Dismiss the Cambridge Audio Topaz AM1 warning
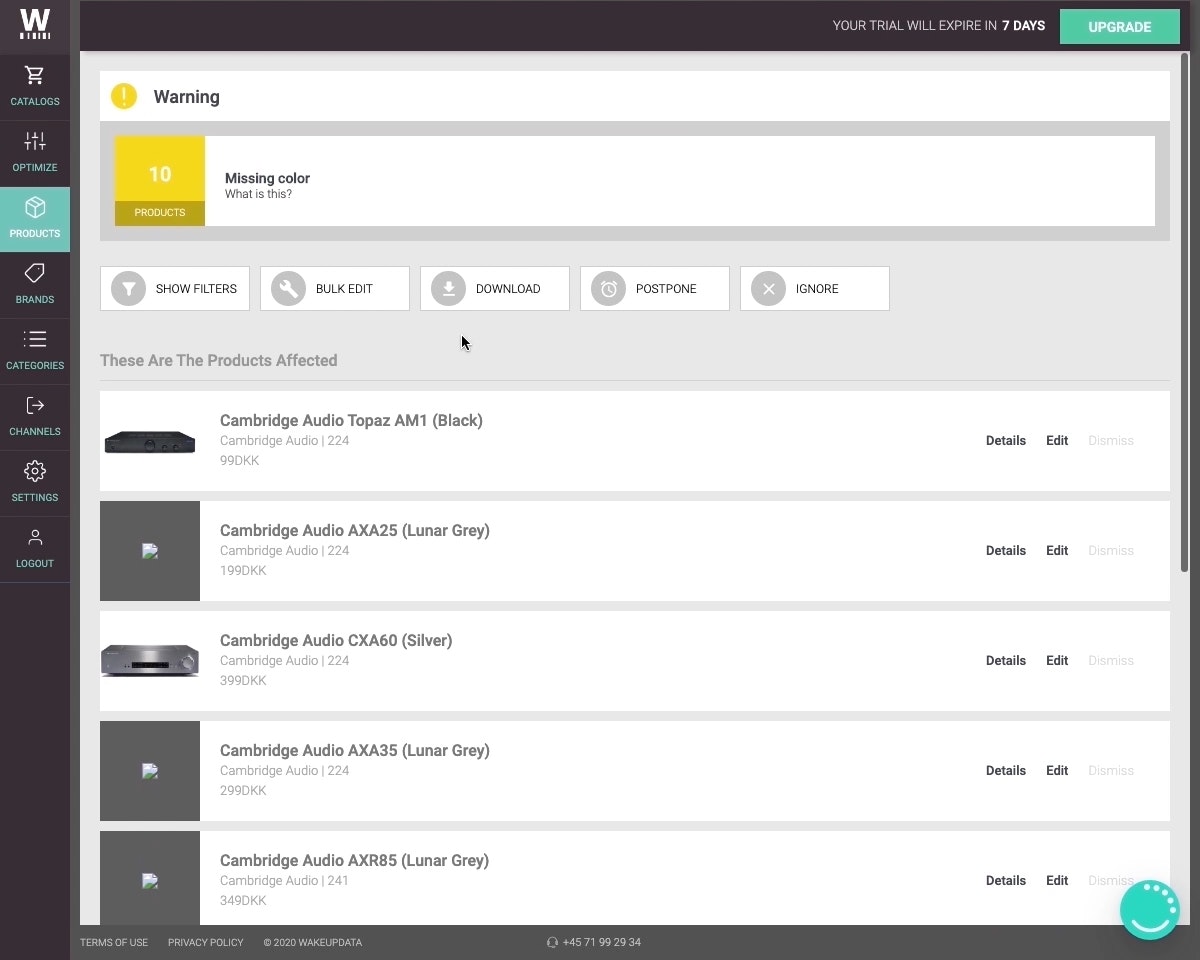Viewport: 1200px width, 960px height. coord(1111,440)
